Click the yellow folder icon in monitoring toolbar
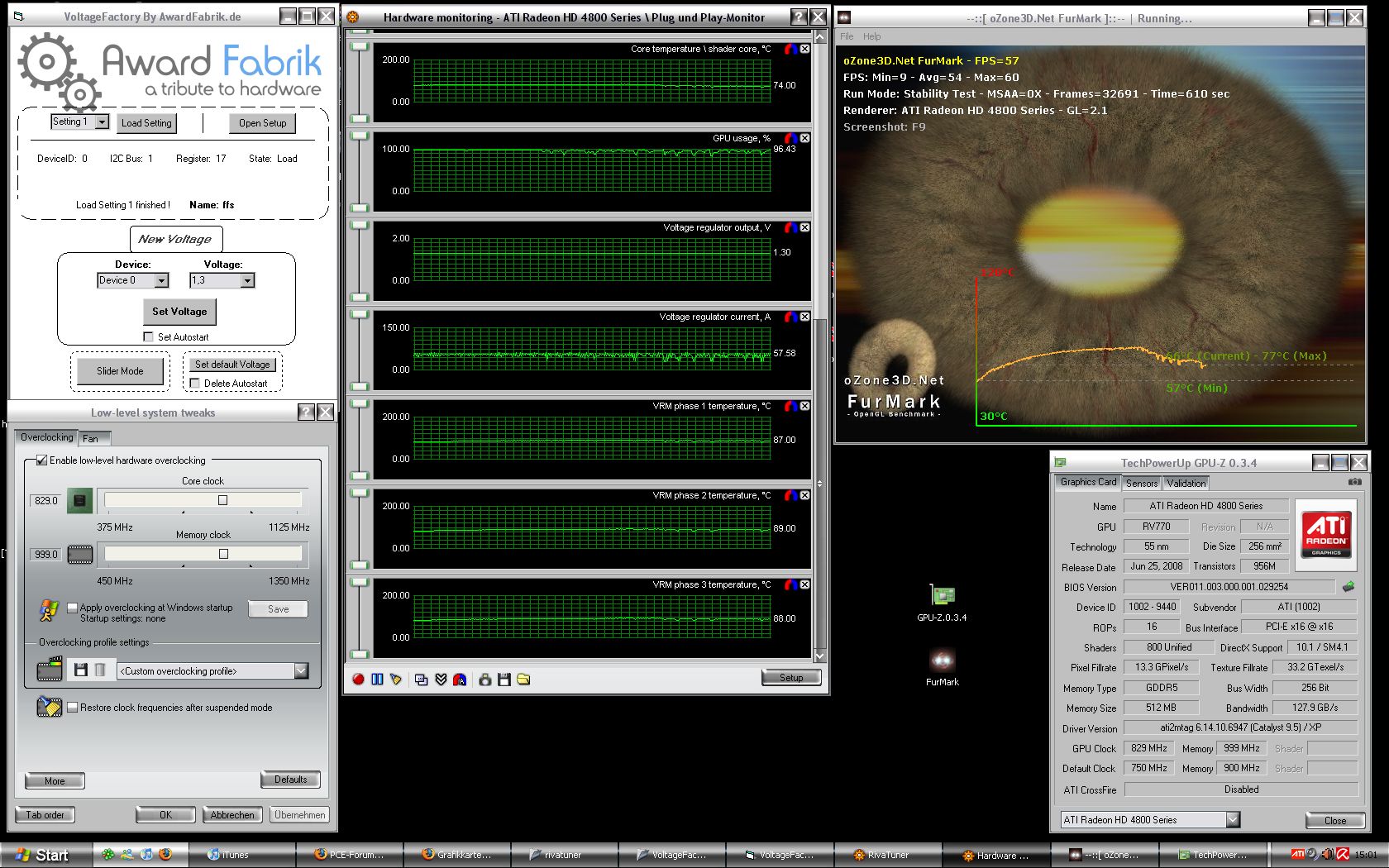1389x868 pixels. tap(523, 680)
